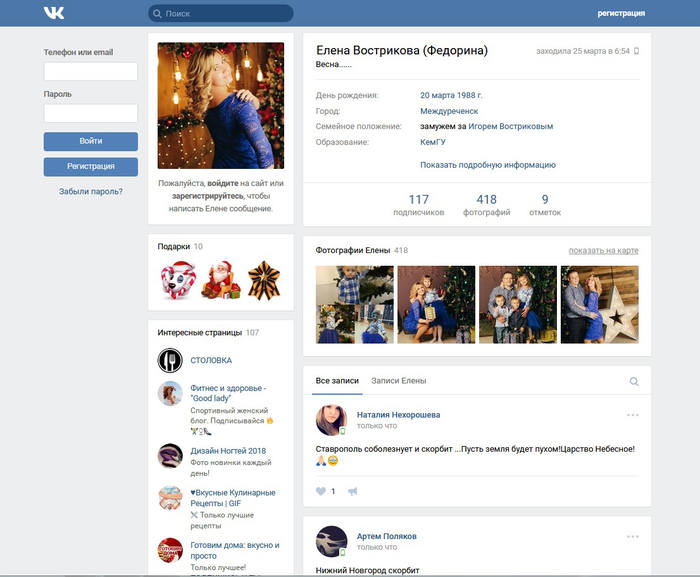
Task: Open more options on Артем's post
Action: pos(633,536)
